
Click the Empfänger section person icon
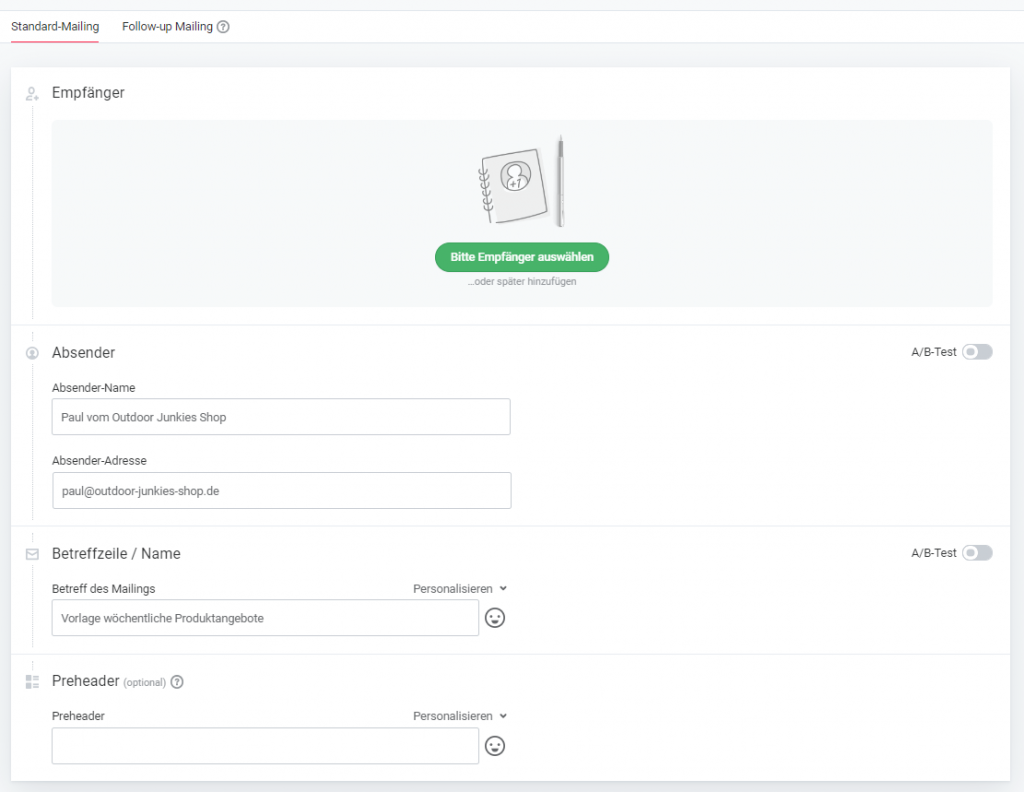click(32, 93)
